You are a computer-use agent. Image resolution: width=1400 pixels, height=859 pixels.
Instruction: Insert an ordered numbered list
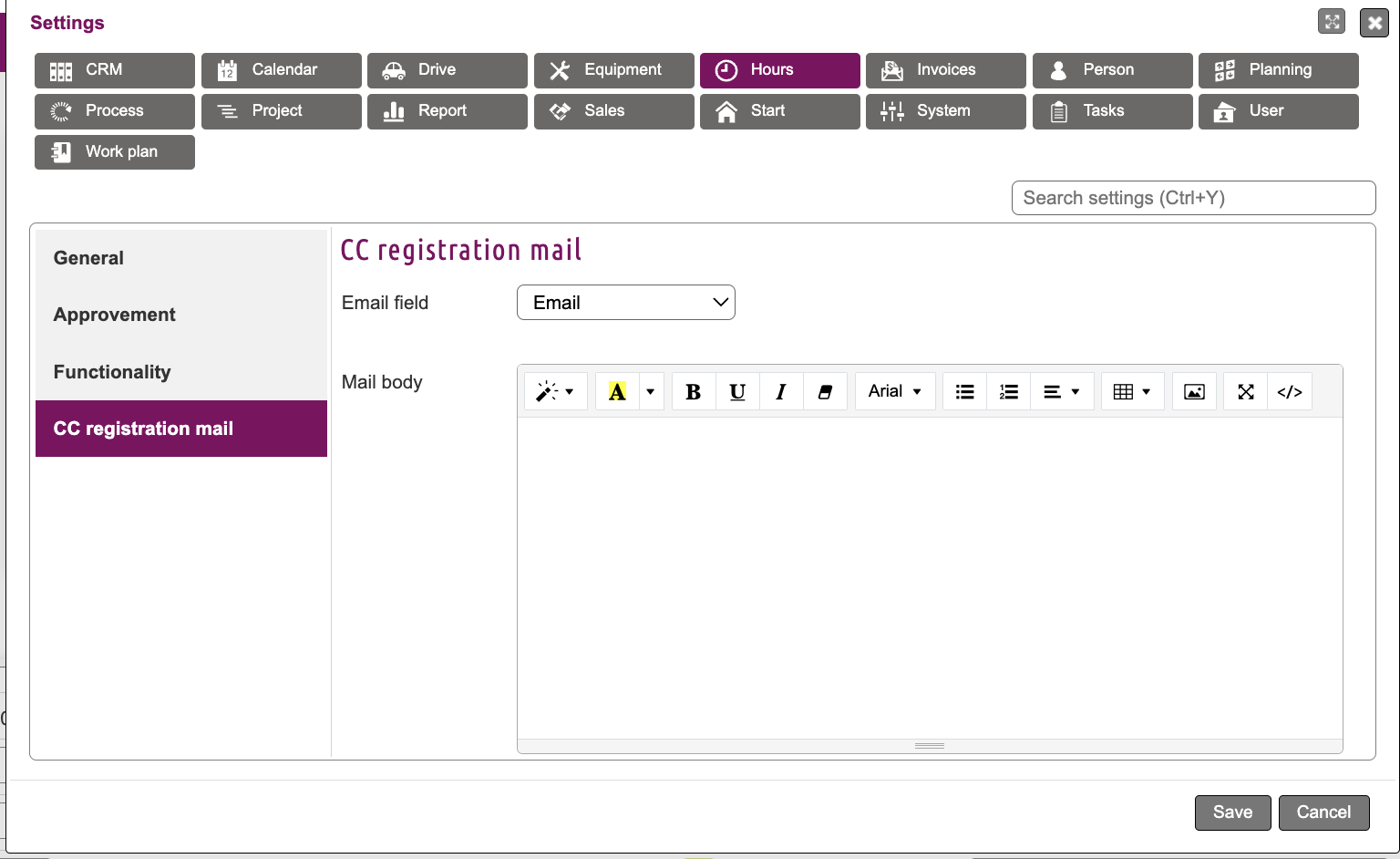coord(1008,392)
